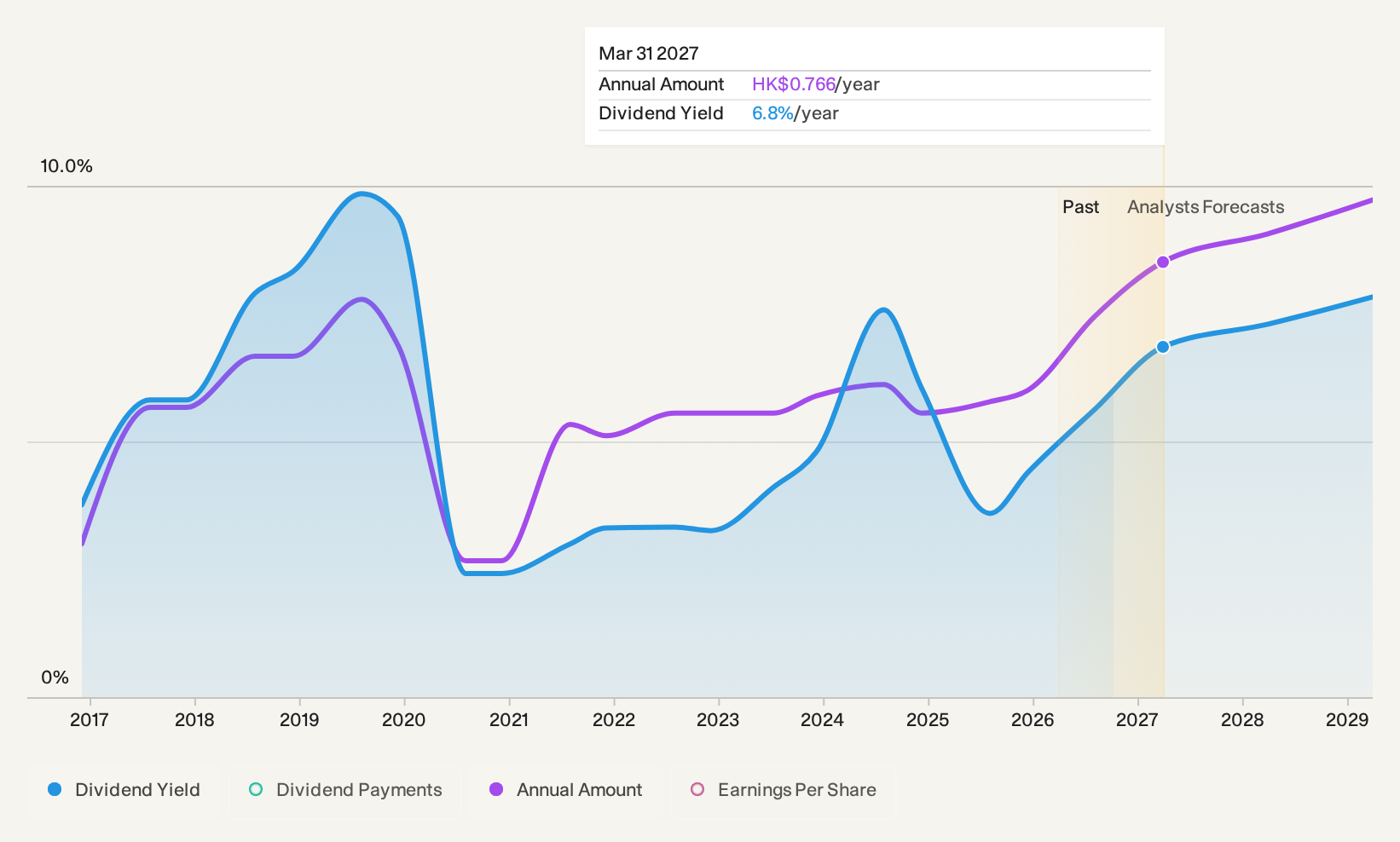1400x842 pixels.
Task: Click the 10.0% y-axis label
Action: tap(67, 166)
